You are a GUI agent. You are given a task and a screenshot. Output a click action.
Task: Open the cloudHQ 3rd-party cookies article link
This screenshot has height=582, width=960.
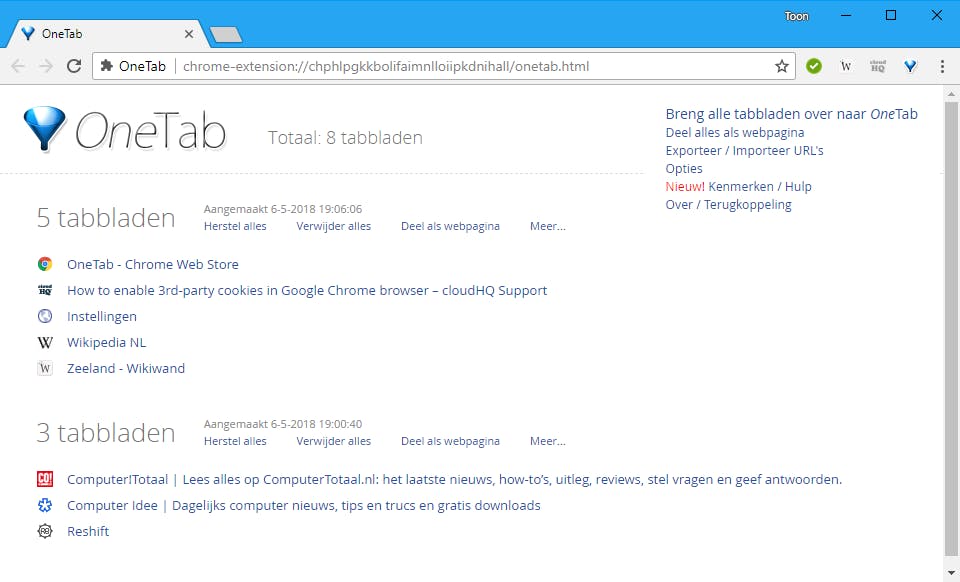point(307,290)
